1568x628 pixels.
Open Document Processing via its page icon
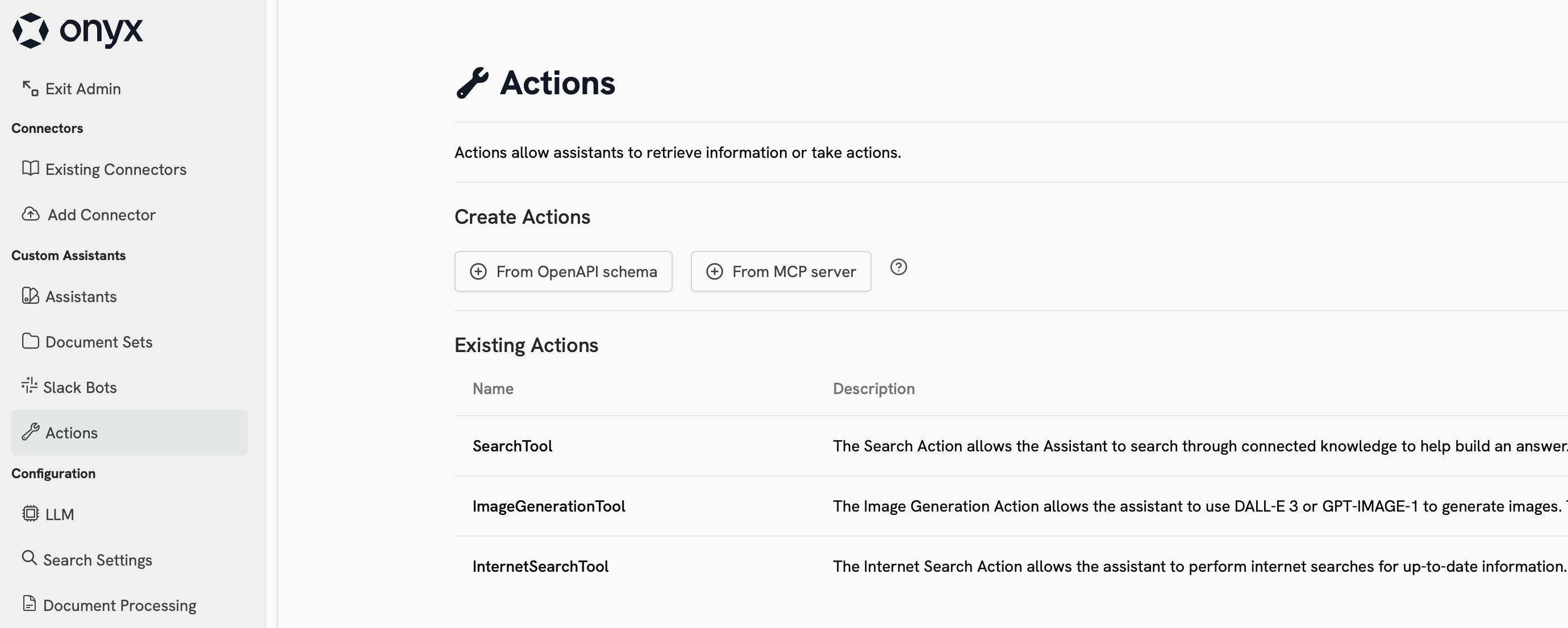point(30,604)
